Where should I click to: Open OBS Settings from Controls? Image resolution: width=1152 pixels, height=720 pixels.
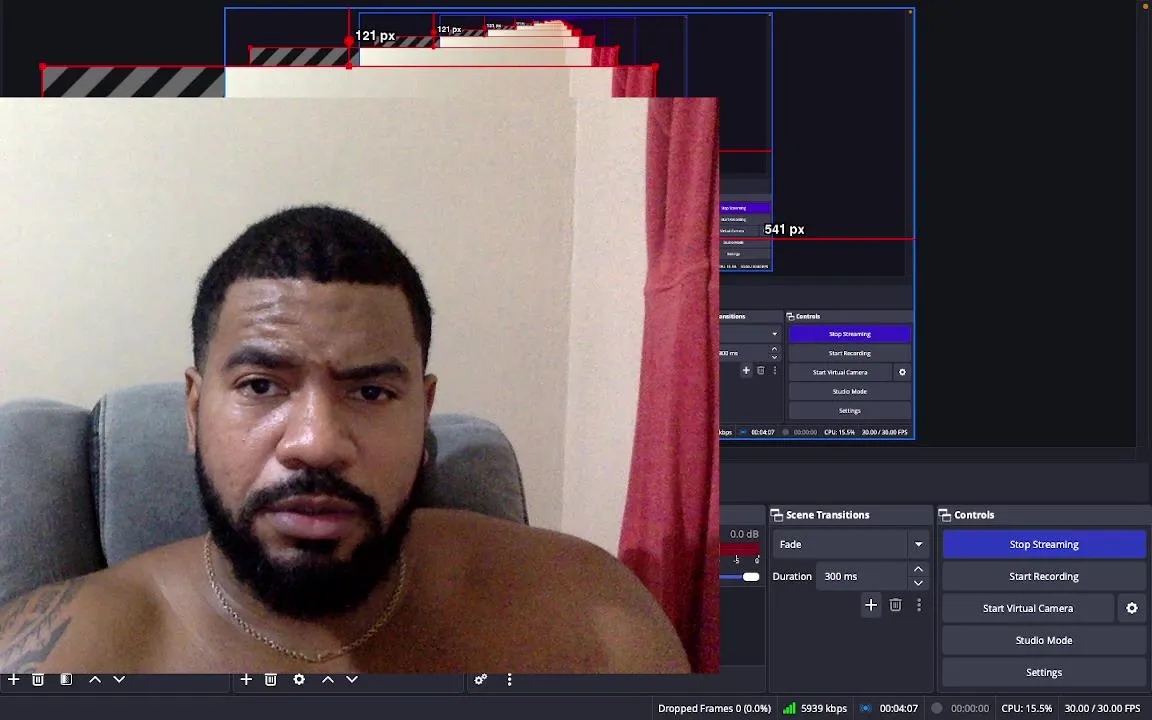pyautogui.click(x=1044, y=672)
